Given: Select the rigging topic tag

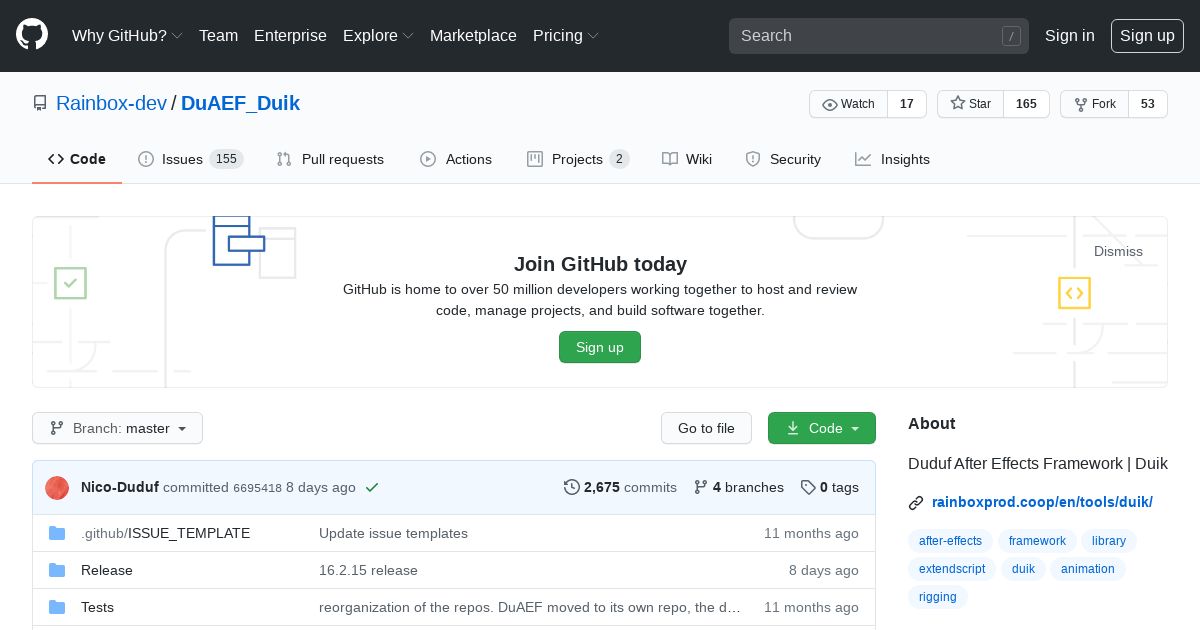Looking at the screenshot, I should pyautogui.click(x=938, y=597).
